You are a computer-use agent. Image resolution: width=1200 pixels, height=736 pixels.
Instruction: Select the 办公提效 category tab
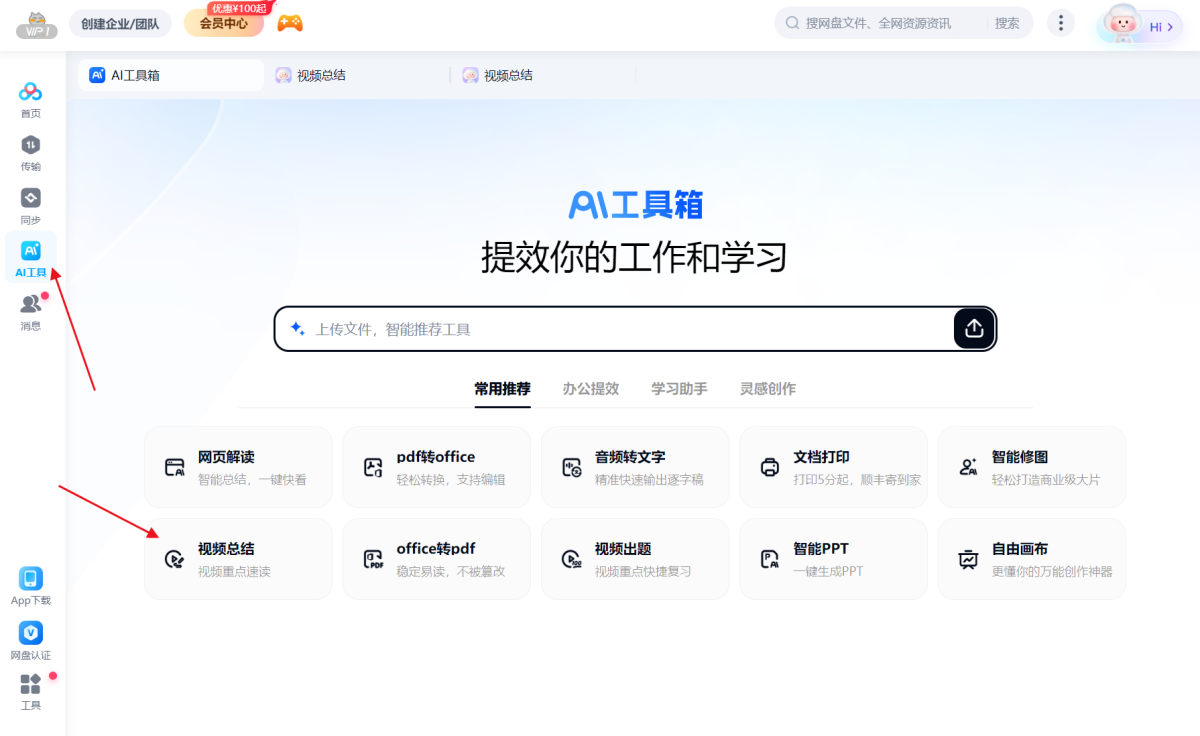(591, 389)
